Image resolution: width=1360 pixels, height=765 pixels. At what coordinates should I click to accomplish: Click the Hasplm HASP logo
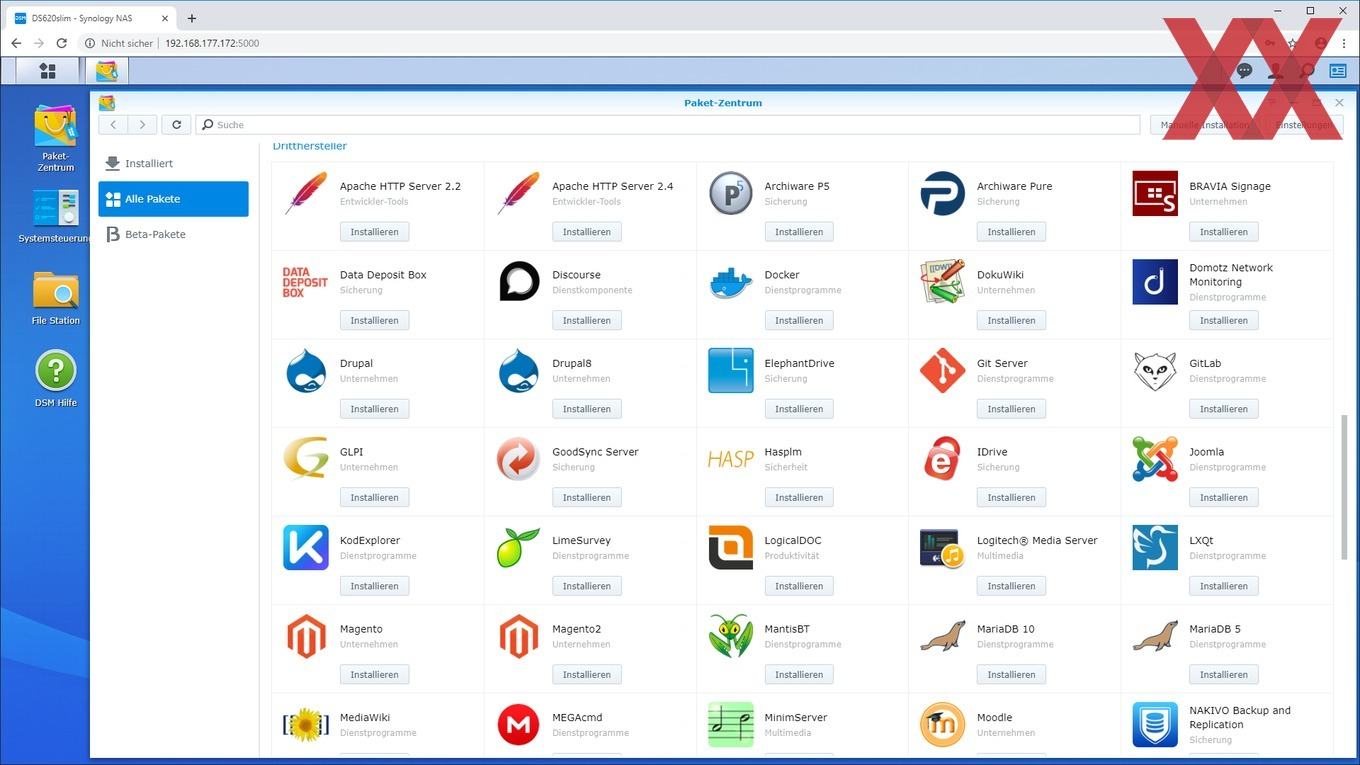coord(731,459)
